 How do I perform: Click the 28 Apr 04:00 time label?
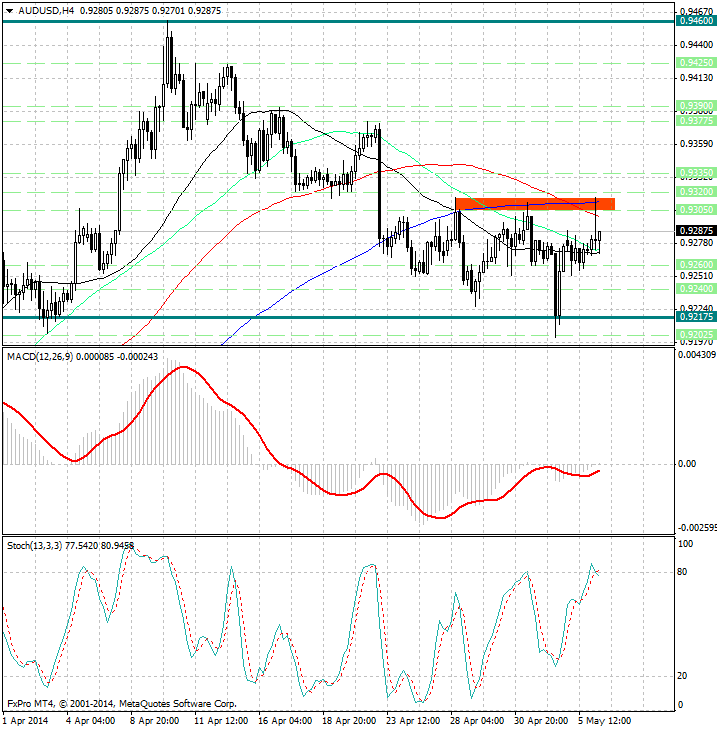point(477,721)
